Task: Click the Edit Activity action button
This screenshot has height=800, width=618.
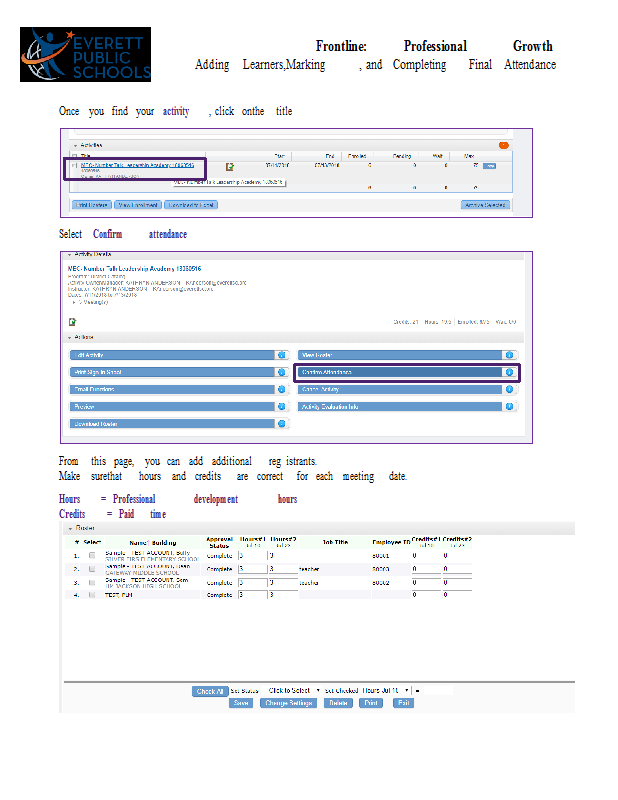Action: click(x=172, y=355)
